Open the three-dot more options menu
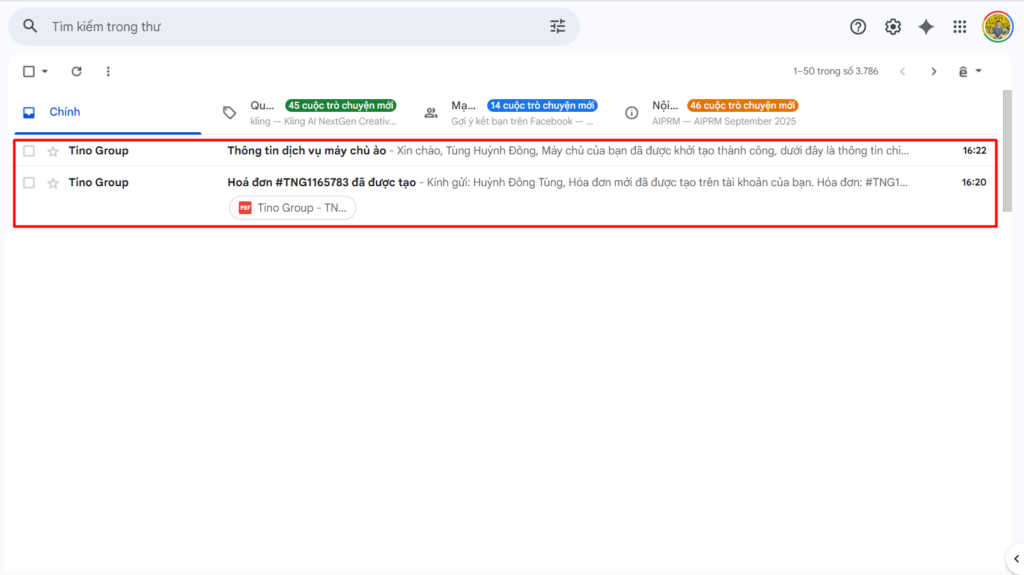Screen dimensions: 1024x575 click(108, 72)
